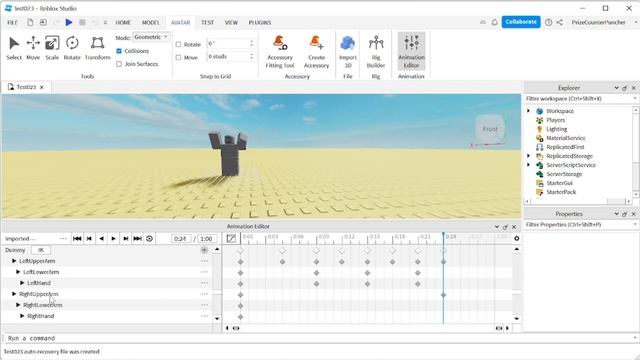Run the game with the blue Play icon
The width and height of the screenshot is (640, 360).
click(x=69, y=22)
